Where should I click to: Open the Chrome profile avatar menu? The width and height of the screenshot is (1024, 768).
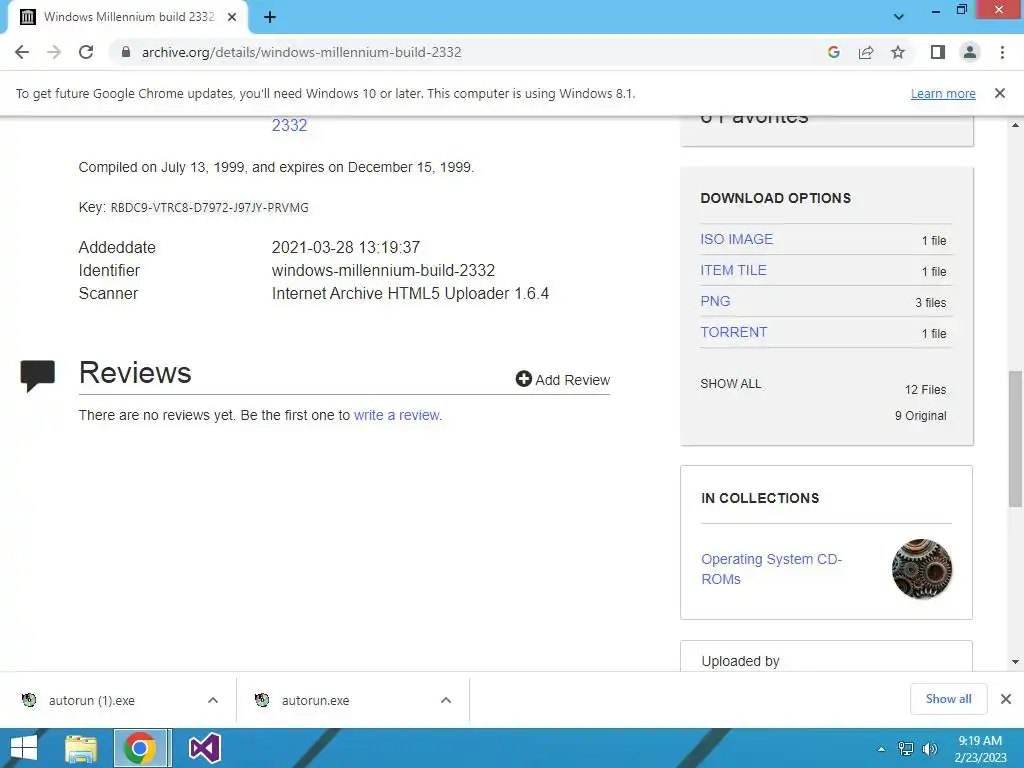(x=970, y=52)
